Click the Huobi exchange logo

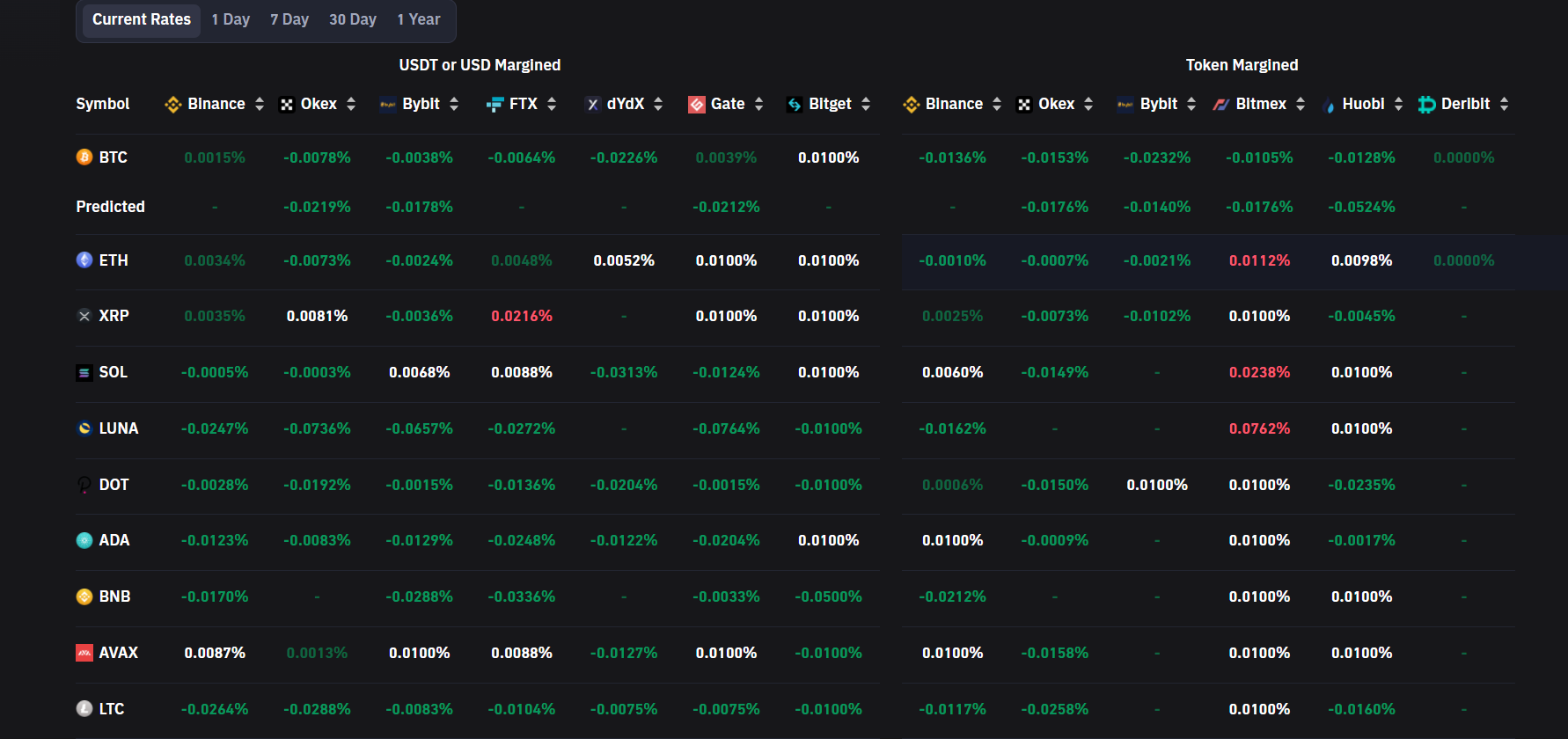1329,106
